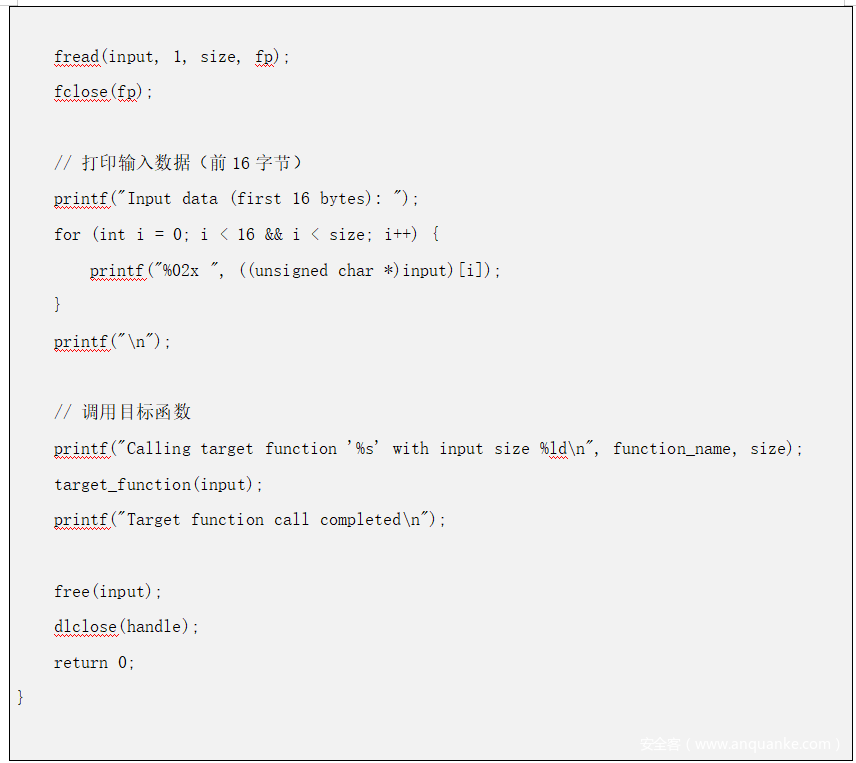856x763 pixels.
Task: Click the final closing brace of main
Action: click(x=21, y=697)
